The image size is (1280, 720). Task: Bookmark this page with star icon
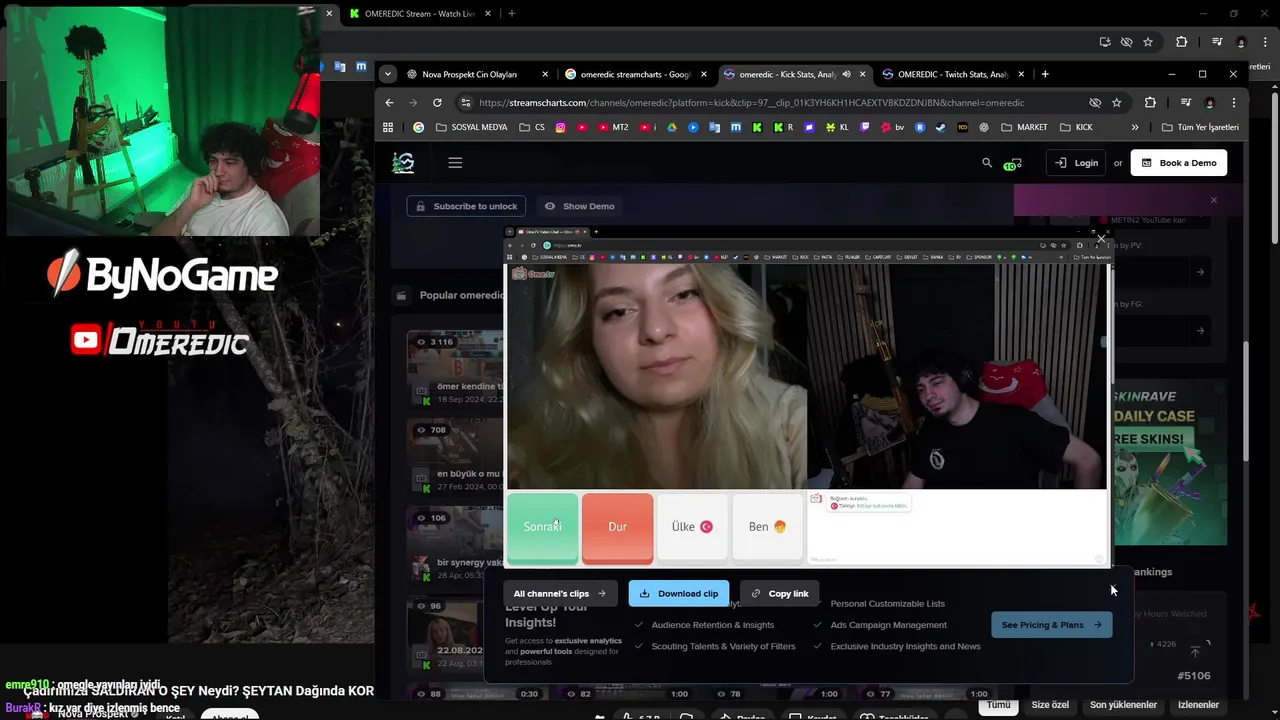[1117, 102]
